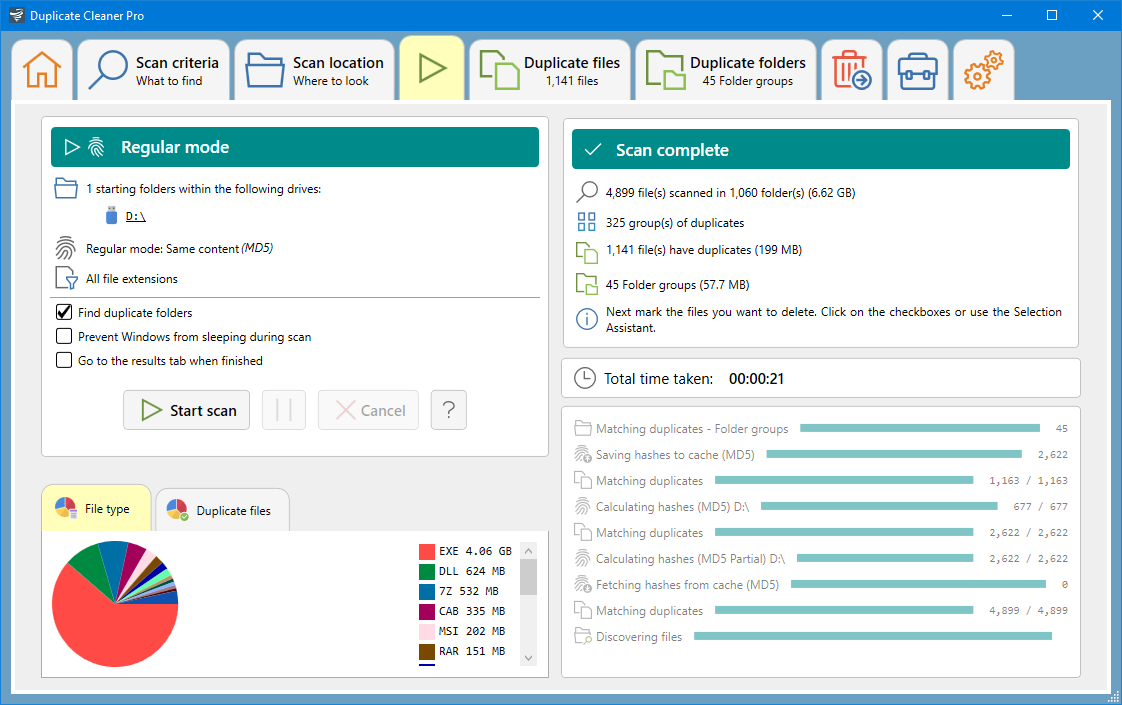This screenshot has width=1122, height=705.
Task: Open the Duplicate folders tab
Action: (x=726, y=70)
